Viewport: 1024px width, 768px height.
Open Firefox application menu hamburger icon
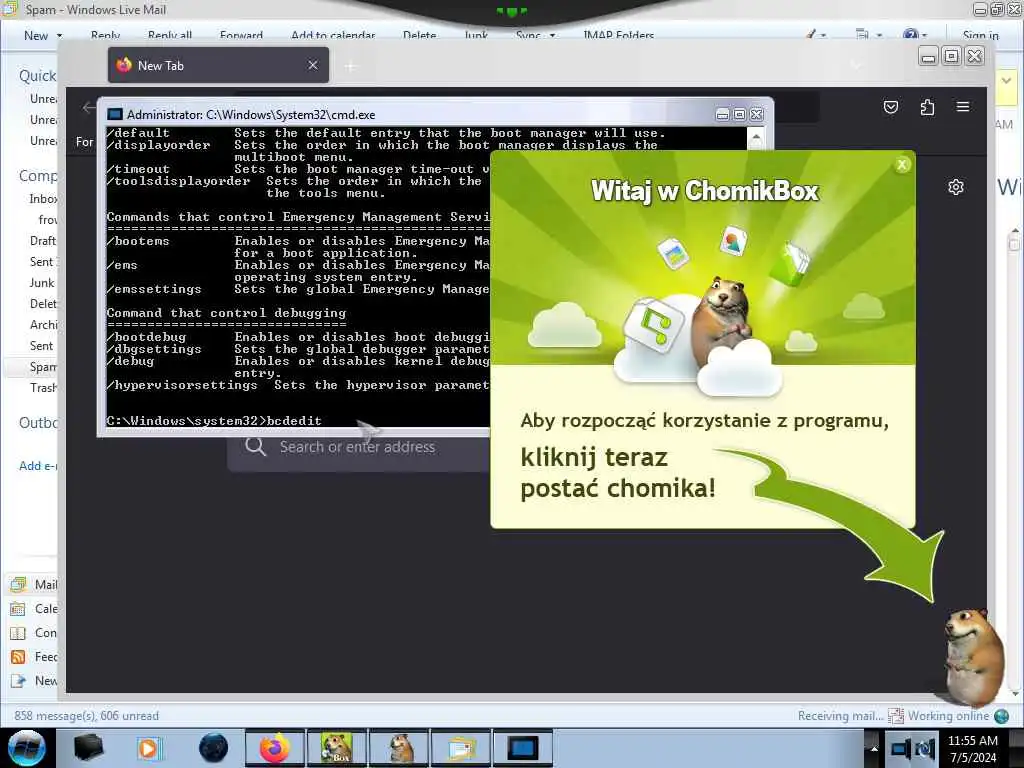[963, 106]
